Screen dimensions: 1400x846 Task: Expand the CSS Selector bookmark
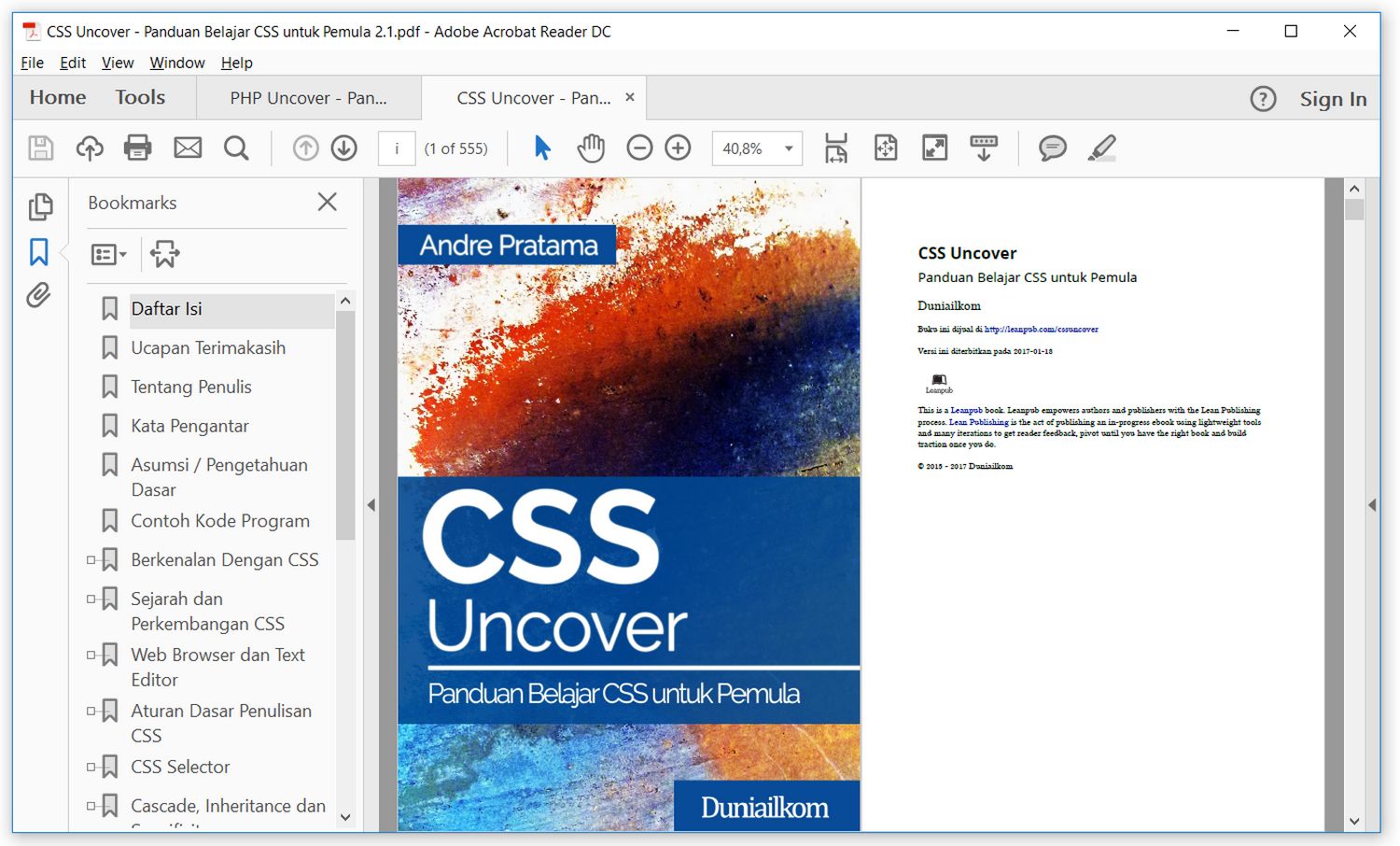click(91, 768)
